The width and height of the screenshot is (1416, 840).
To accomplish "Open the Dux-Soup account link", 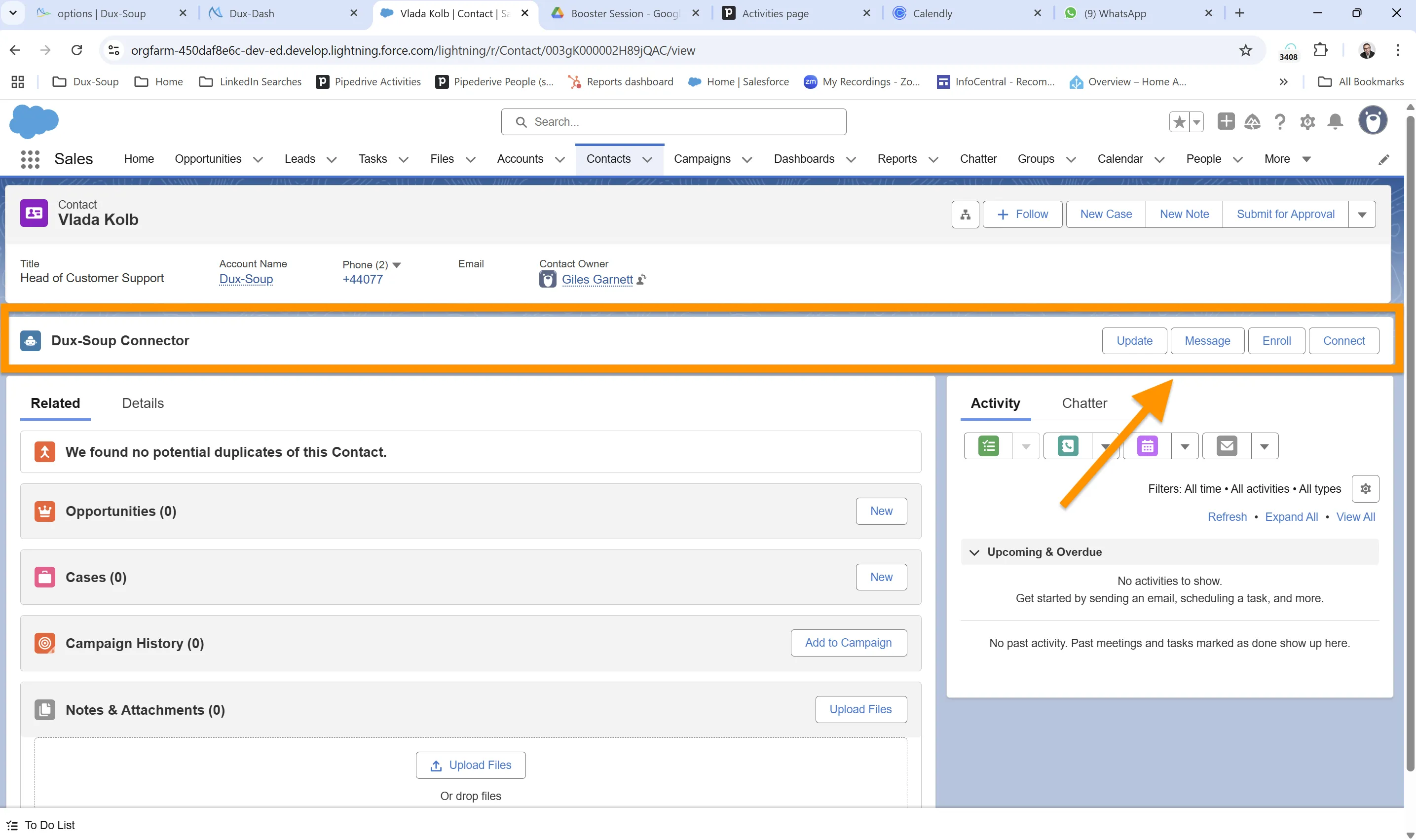I will tap(246, 279).
